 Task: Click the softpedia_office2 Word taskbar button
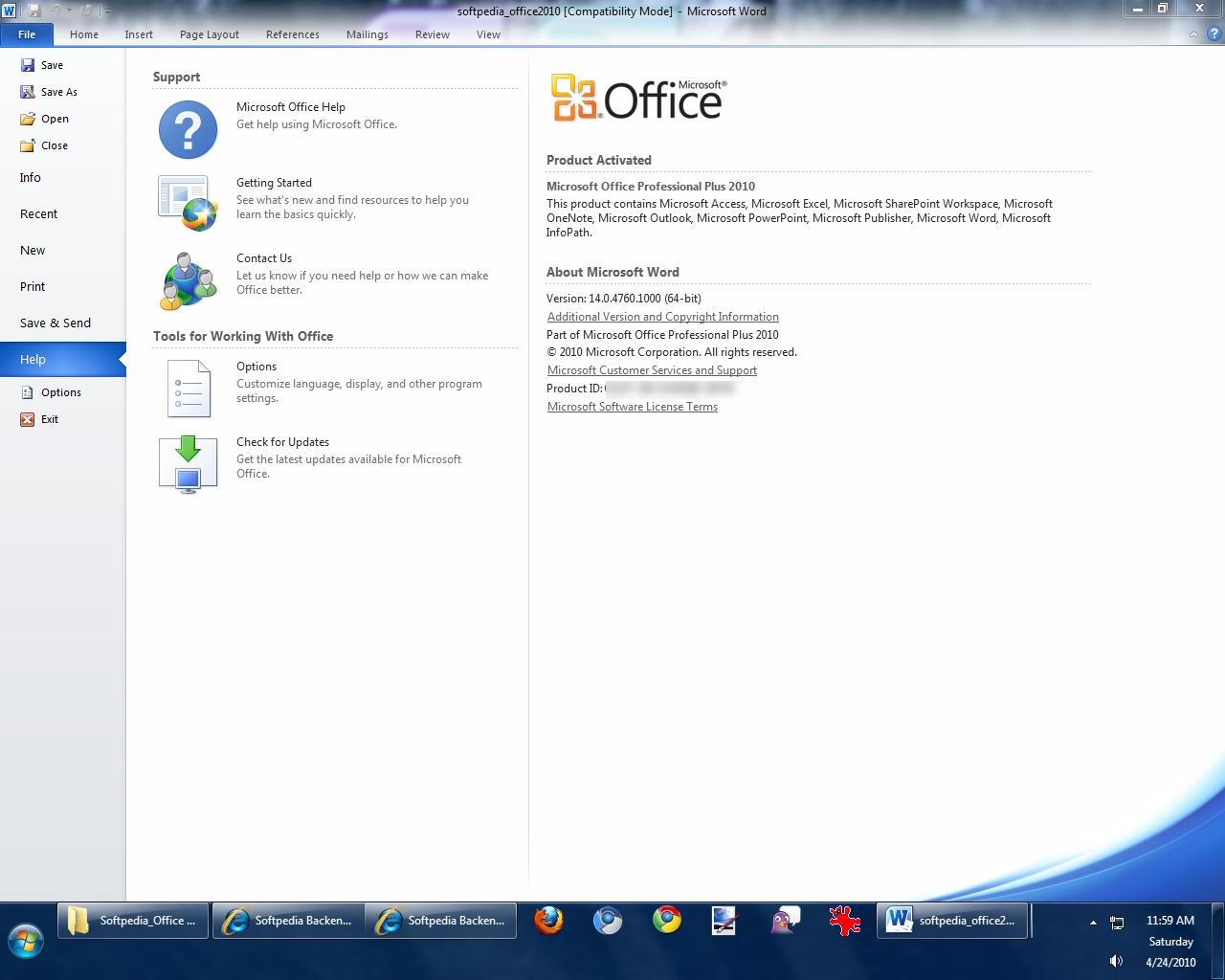click(952, 921)
